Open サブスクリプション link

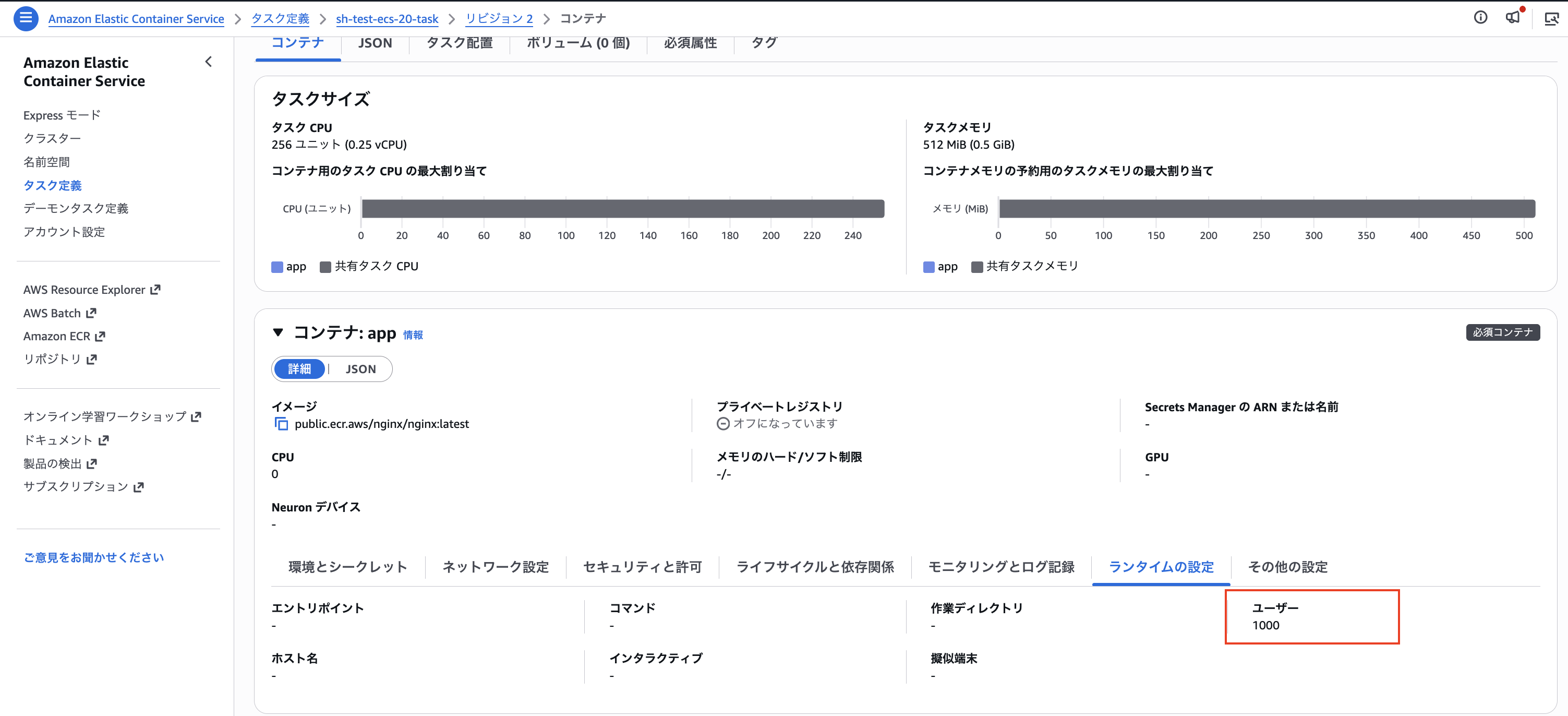point(83,486)
